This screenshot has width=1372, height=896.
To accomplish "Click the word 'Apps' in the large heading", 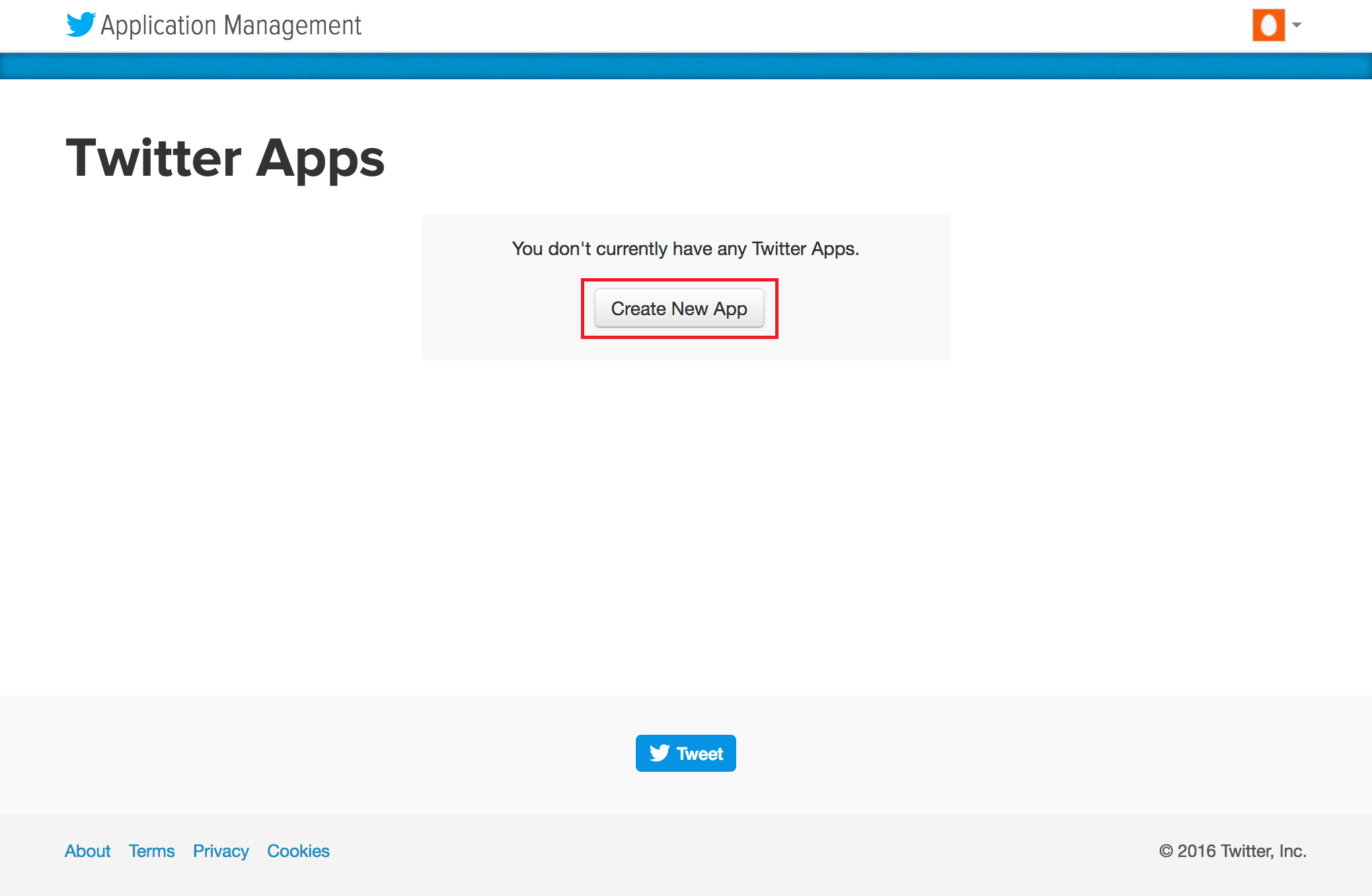I will click(320, 159).
